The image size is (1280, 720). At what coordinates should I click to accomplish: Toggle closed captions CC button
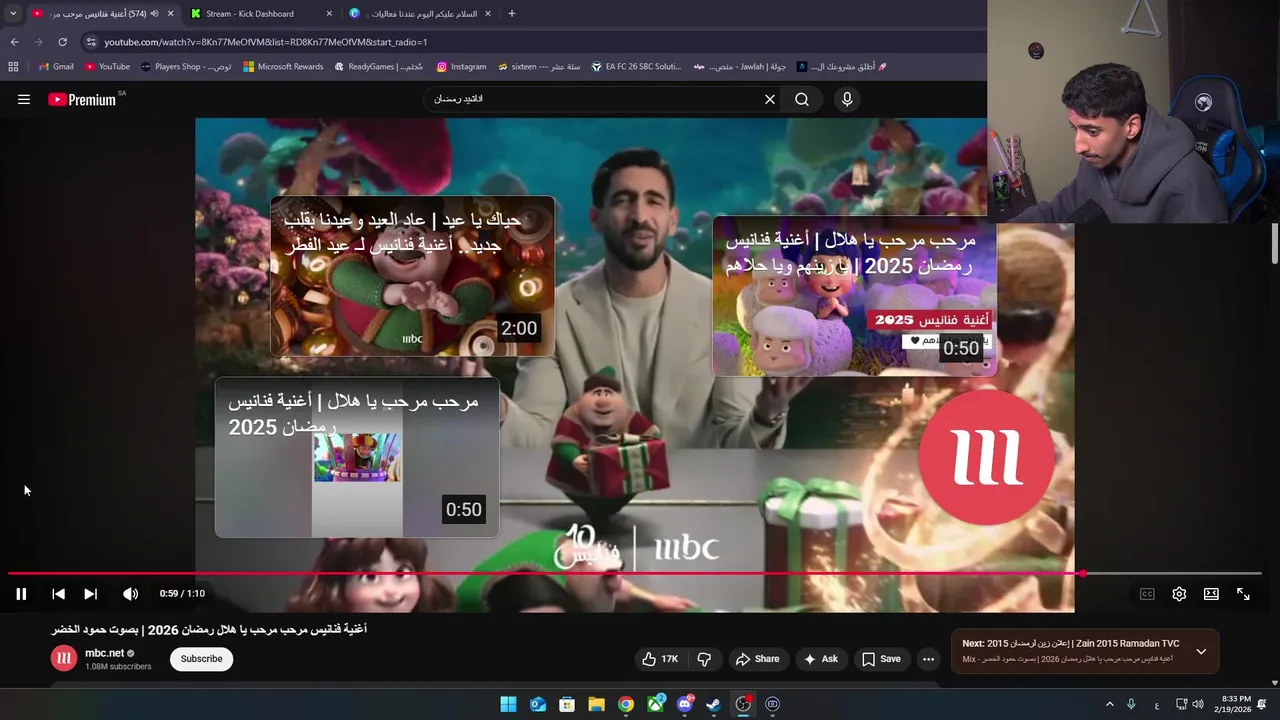click(x=1147, y=594)
